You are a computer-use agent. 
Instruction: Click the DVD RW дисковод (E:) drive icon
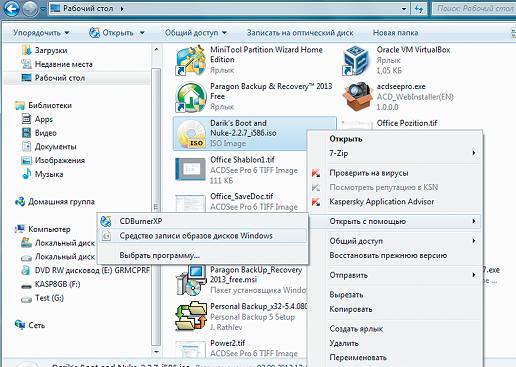coord(26,270)
